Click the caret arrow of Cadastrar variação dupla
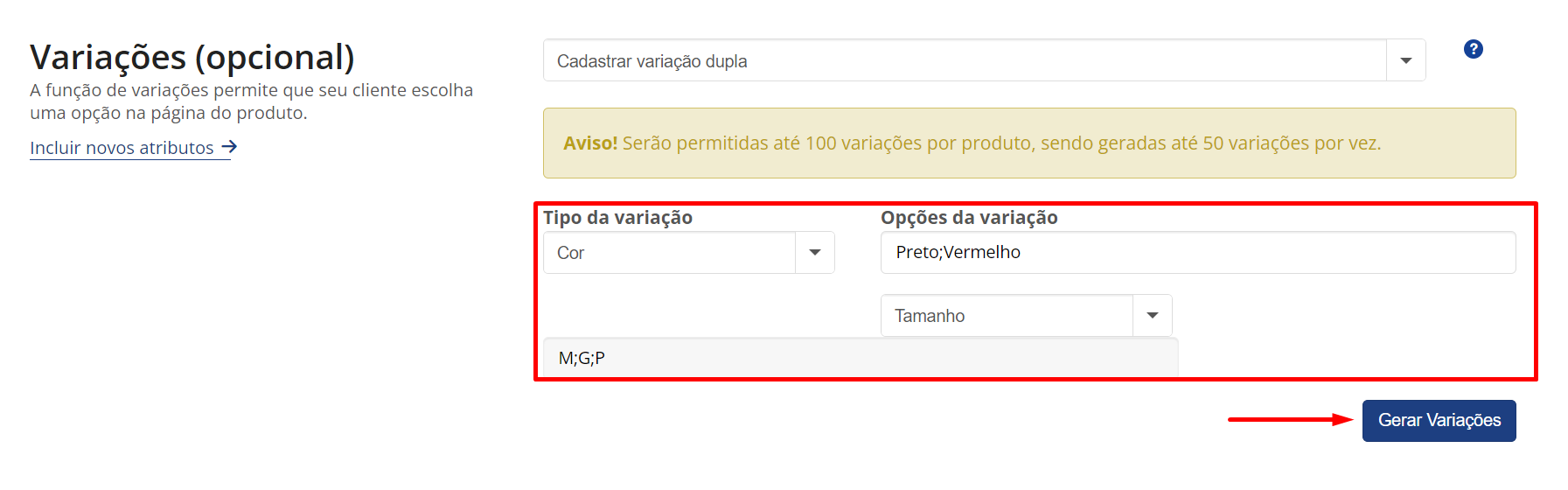 pyautogui.click(x=1406, y=60)
